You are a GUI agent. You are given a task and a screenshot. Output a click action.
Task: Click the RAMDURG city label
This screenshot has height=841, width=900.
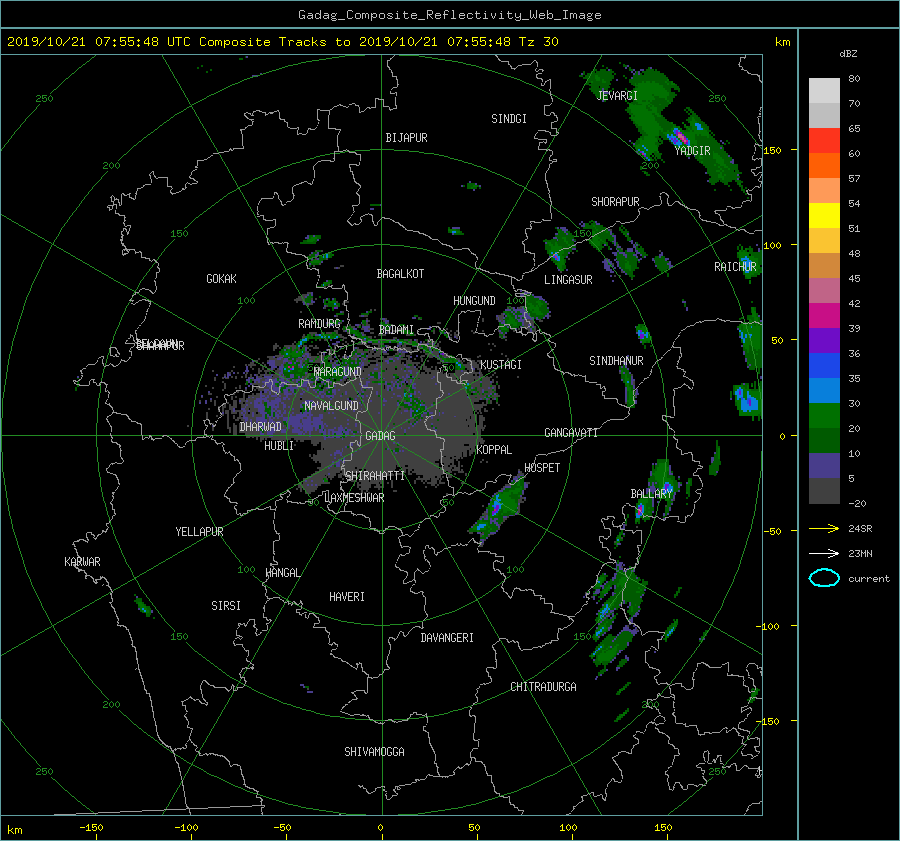click(x=319, y=324)
